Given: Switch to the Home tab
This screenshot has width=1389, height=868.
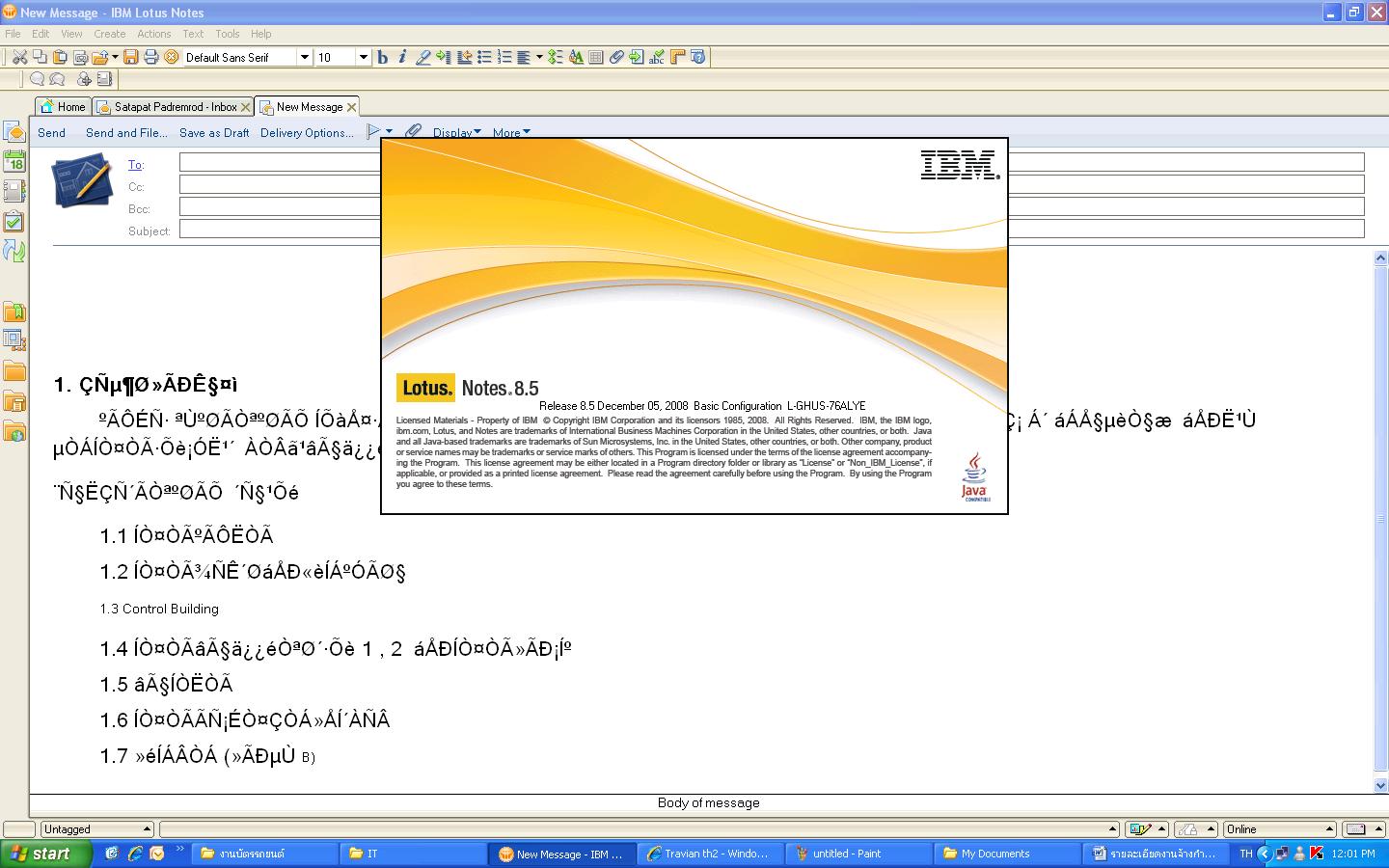Looking at the screenshot, I should click(x=63, y=107).
